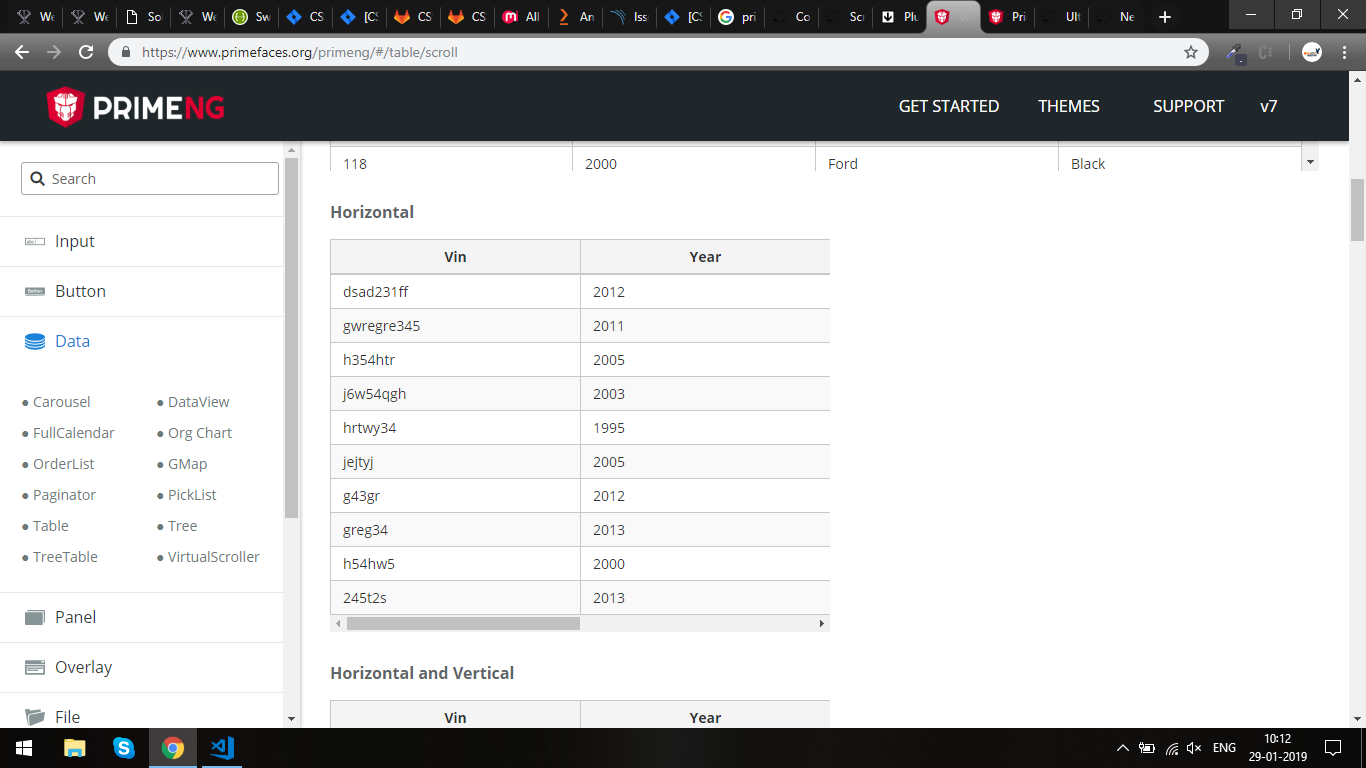
Task: Click the File section icon
Action: [x=33, y=717]
